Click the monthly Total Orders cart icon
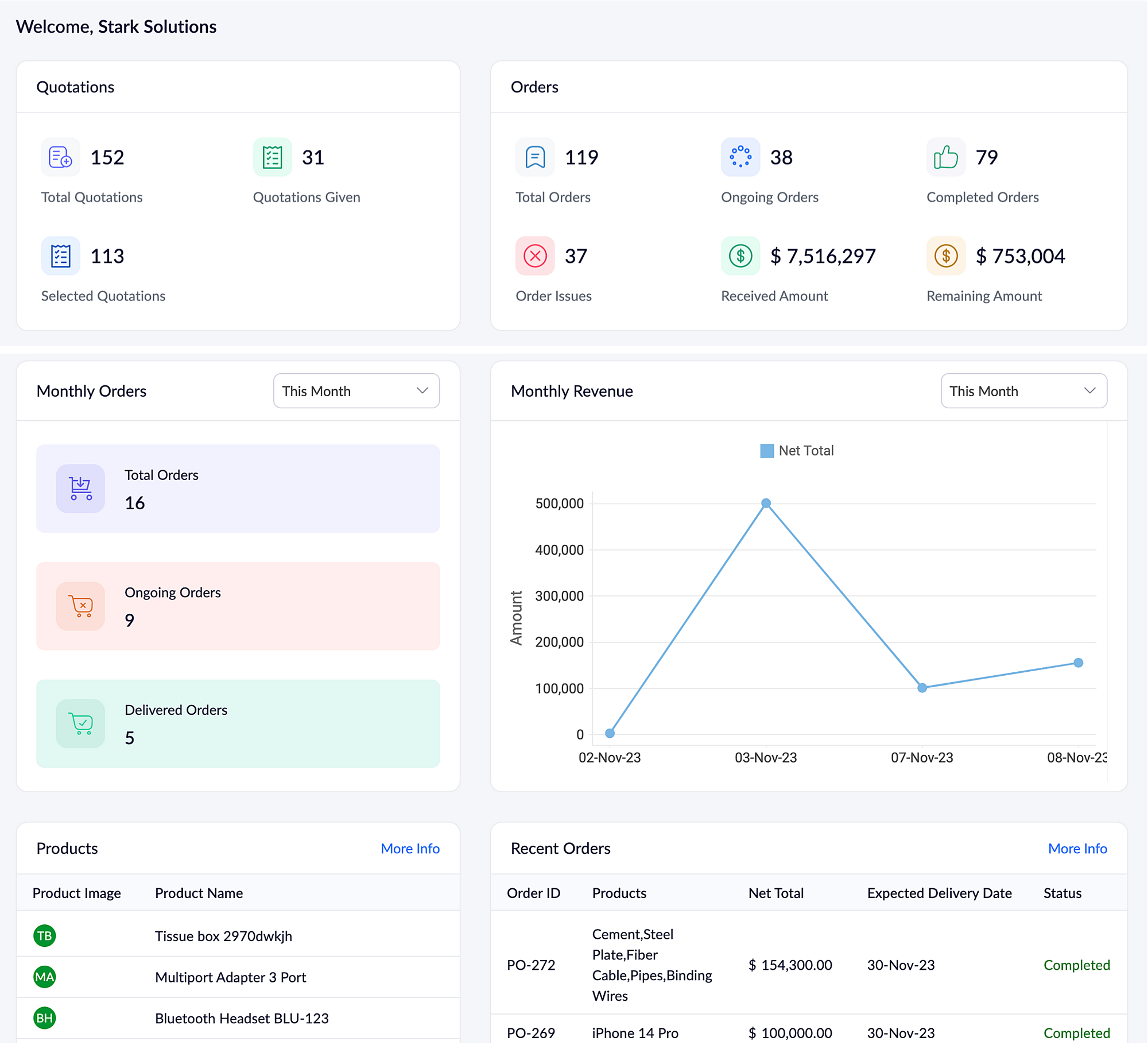Viewport: 1148px width, 1049px height. pyautogui.click(x=80, y=489)
